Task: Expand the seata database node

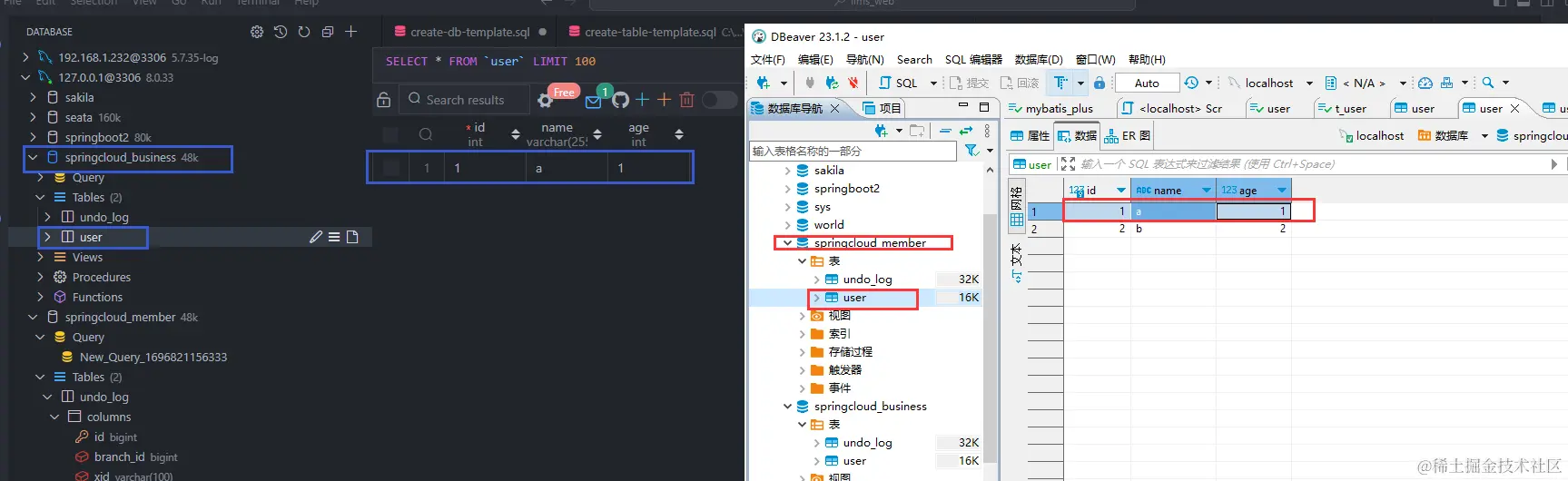Action: [x=34, y=117]
